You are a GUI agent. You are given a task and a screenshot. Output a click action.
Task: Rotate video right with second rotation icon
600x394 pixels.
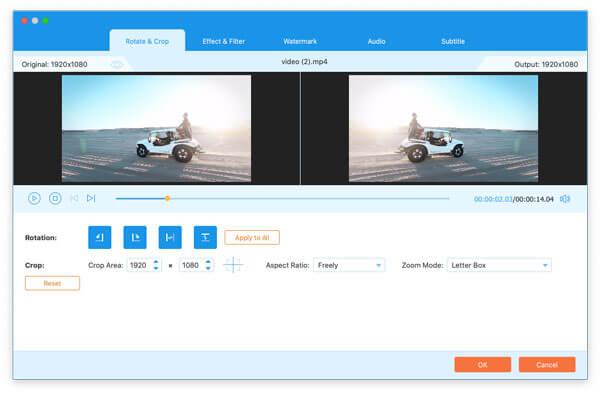(135, 238)
